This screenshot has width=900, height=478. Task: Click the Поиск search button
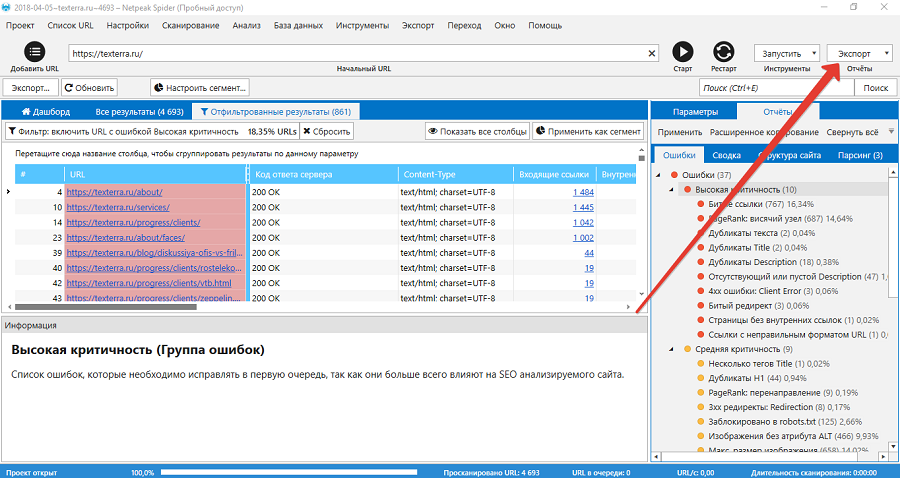click(x=875, y=88)
